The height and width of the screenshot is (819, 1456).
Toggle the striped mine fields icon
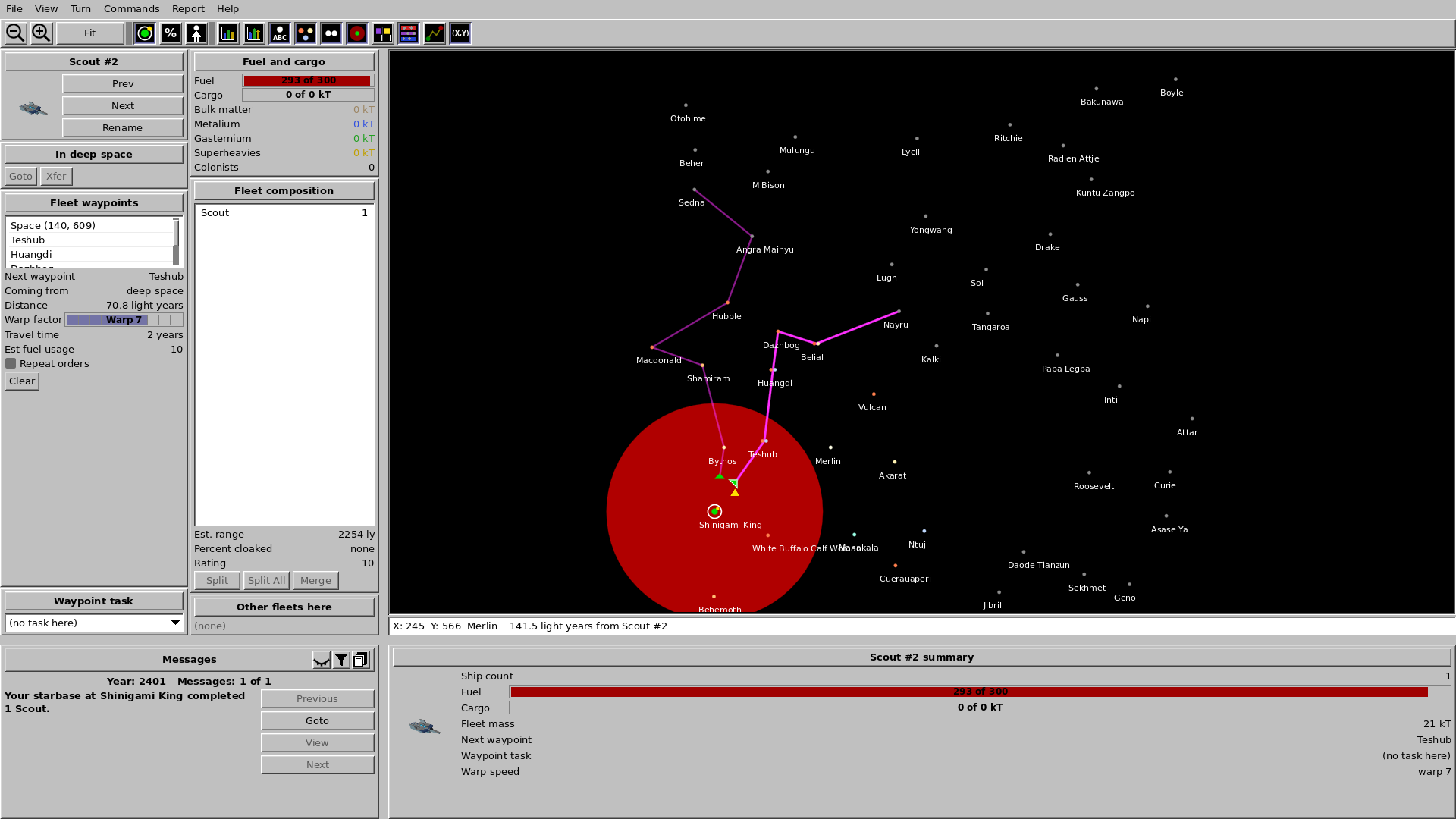409,33
